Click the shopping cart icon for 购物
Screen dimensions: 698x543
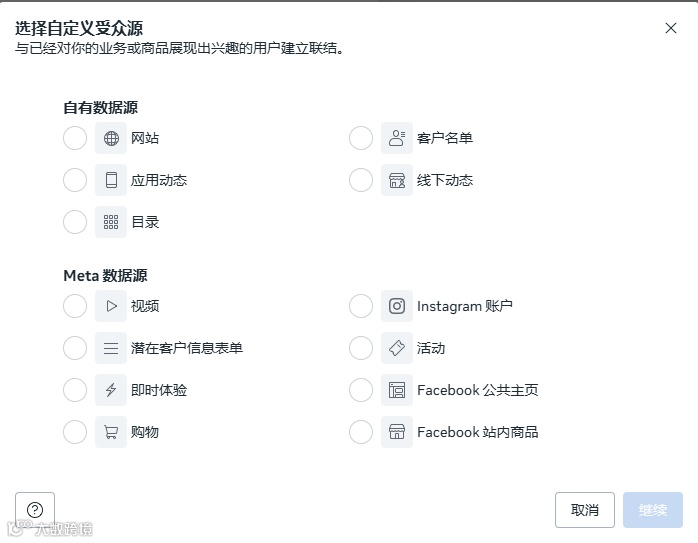pos(111,432)
